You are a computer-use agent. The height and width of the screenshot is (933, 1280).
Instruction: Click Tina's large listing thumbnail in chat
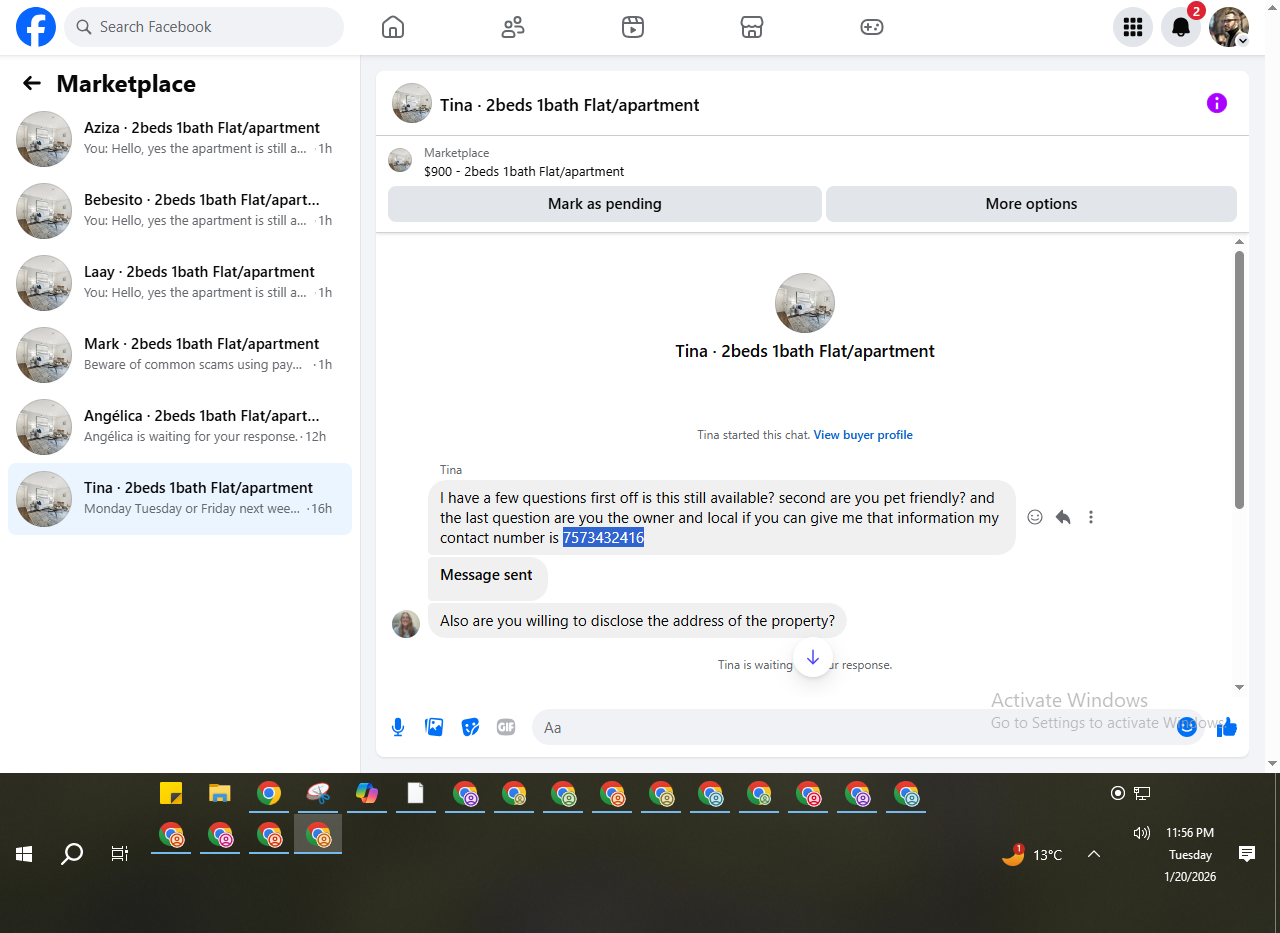(805, 303)
